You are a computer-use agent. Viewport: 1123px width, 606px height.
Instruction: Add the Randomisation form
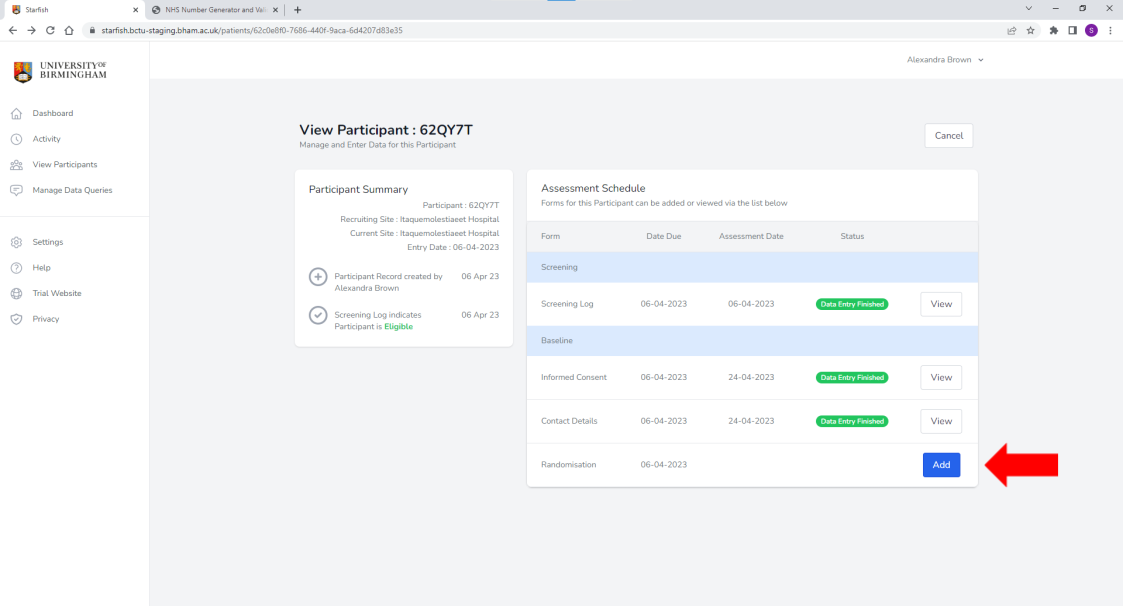tap(941, 465)
